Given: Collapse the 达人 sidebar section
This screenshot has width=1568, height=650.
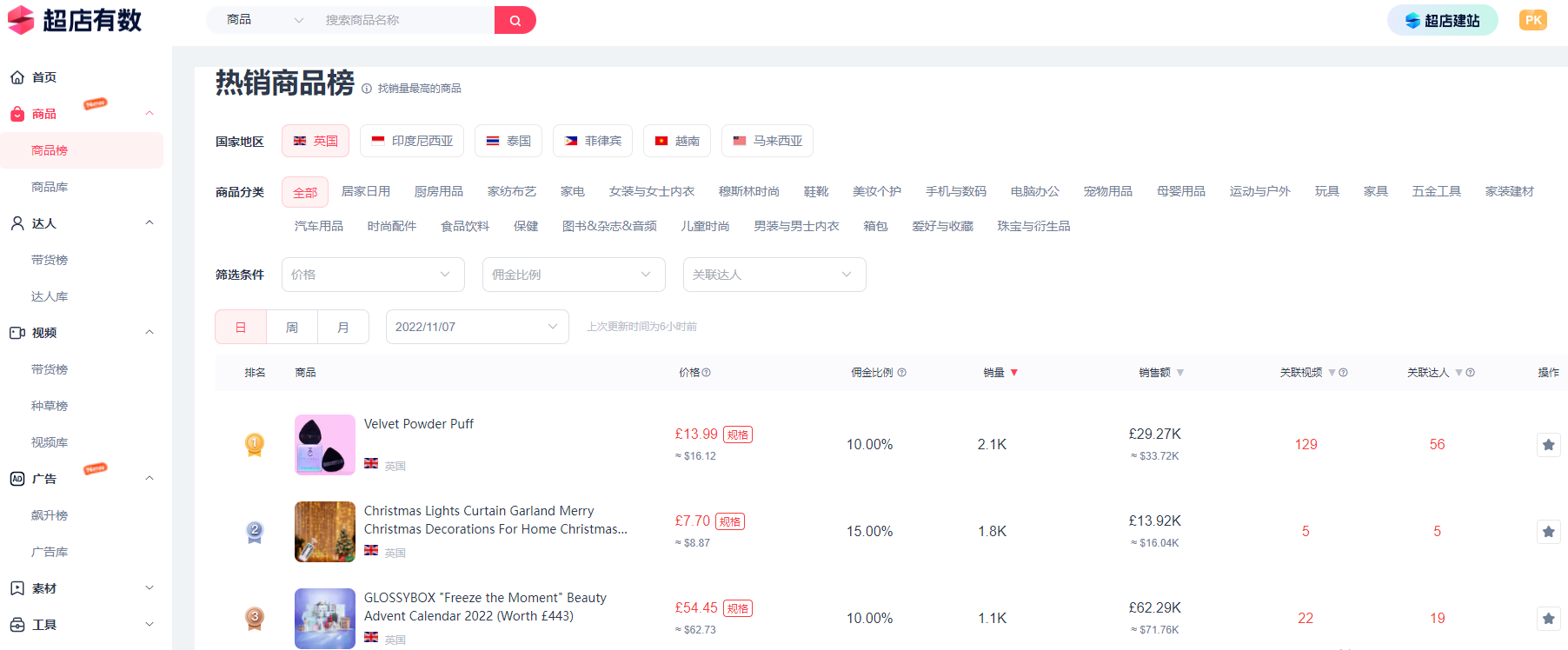Looking at the screenshot, I should (149, 223).
